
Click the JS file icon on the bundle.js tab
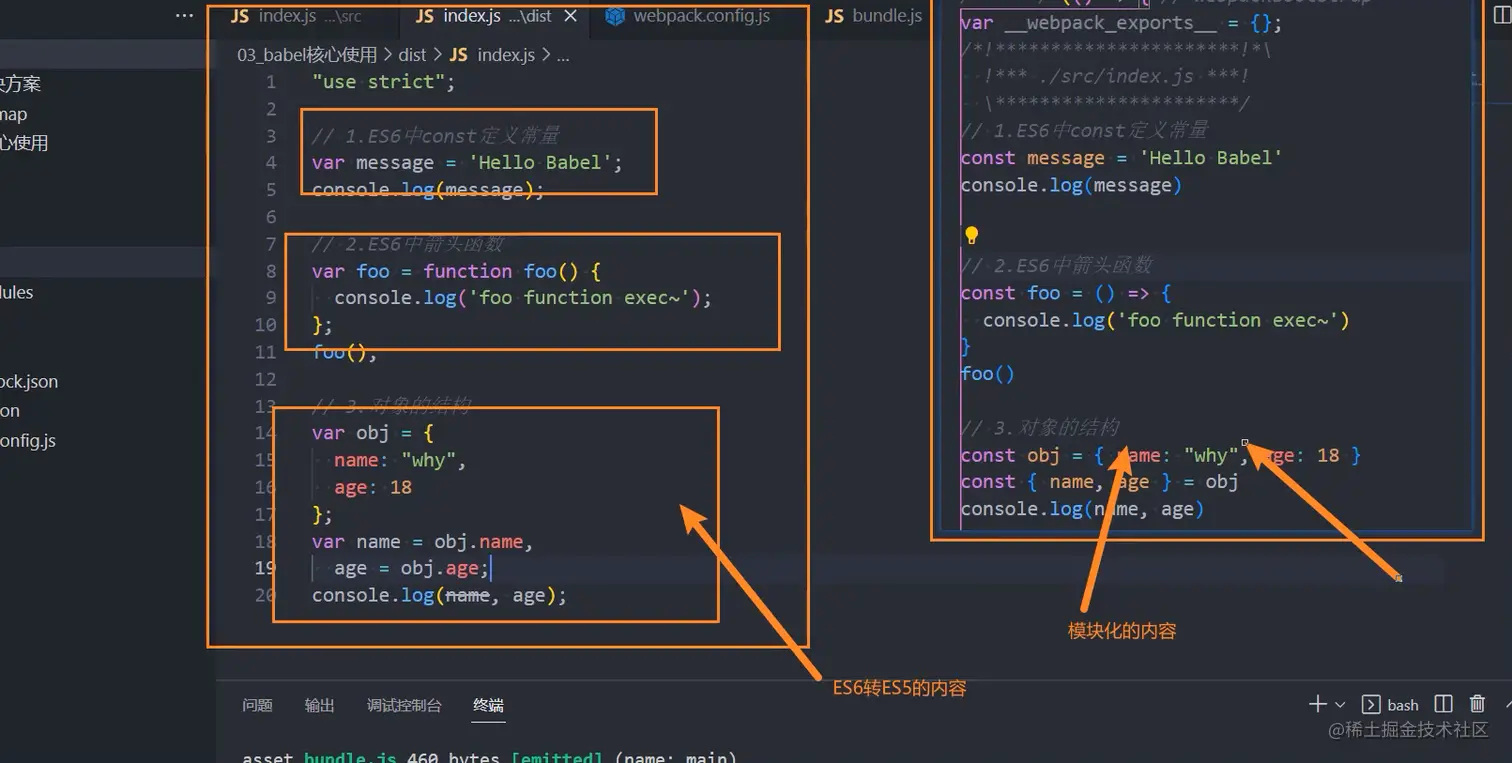point(834,16)
